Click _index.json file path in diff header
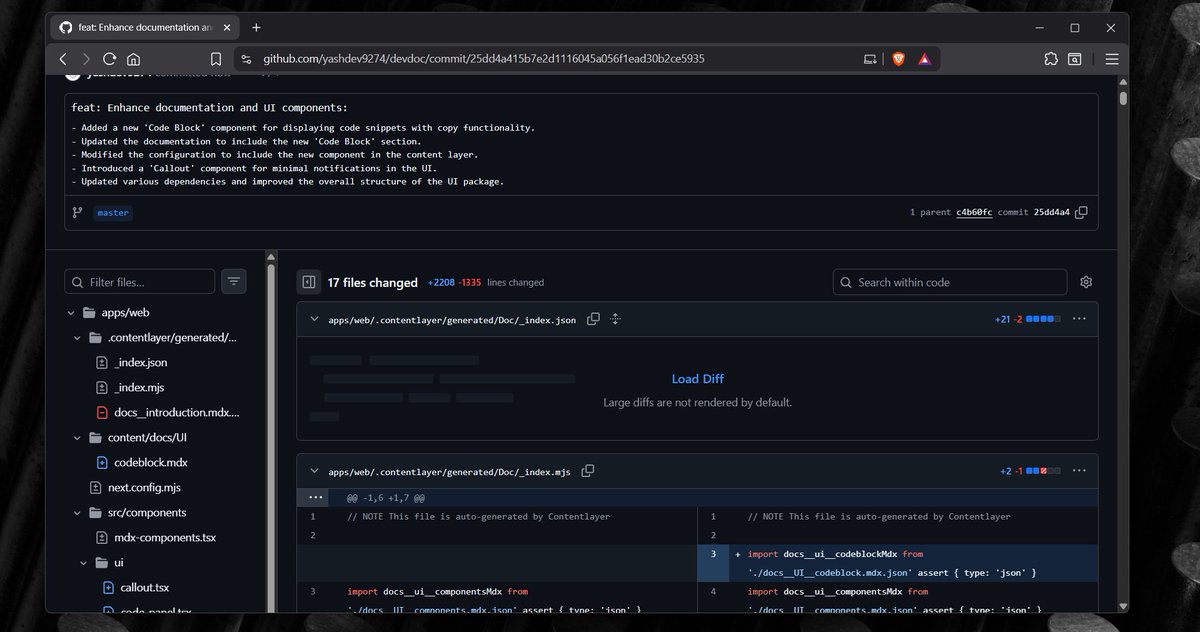1200x632 pixels. 452,320
